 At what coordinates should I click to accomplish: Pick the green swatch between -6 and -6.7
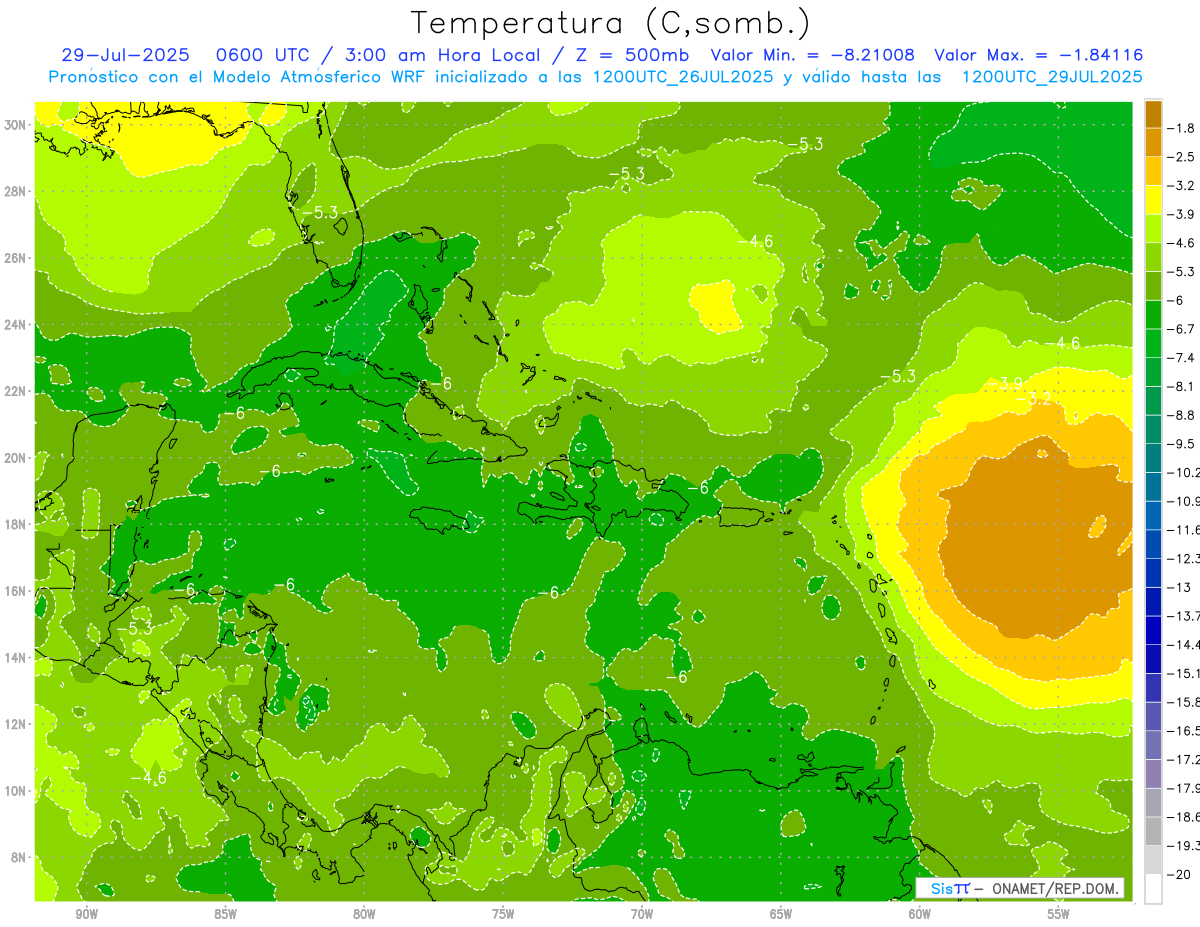1153,315
